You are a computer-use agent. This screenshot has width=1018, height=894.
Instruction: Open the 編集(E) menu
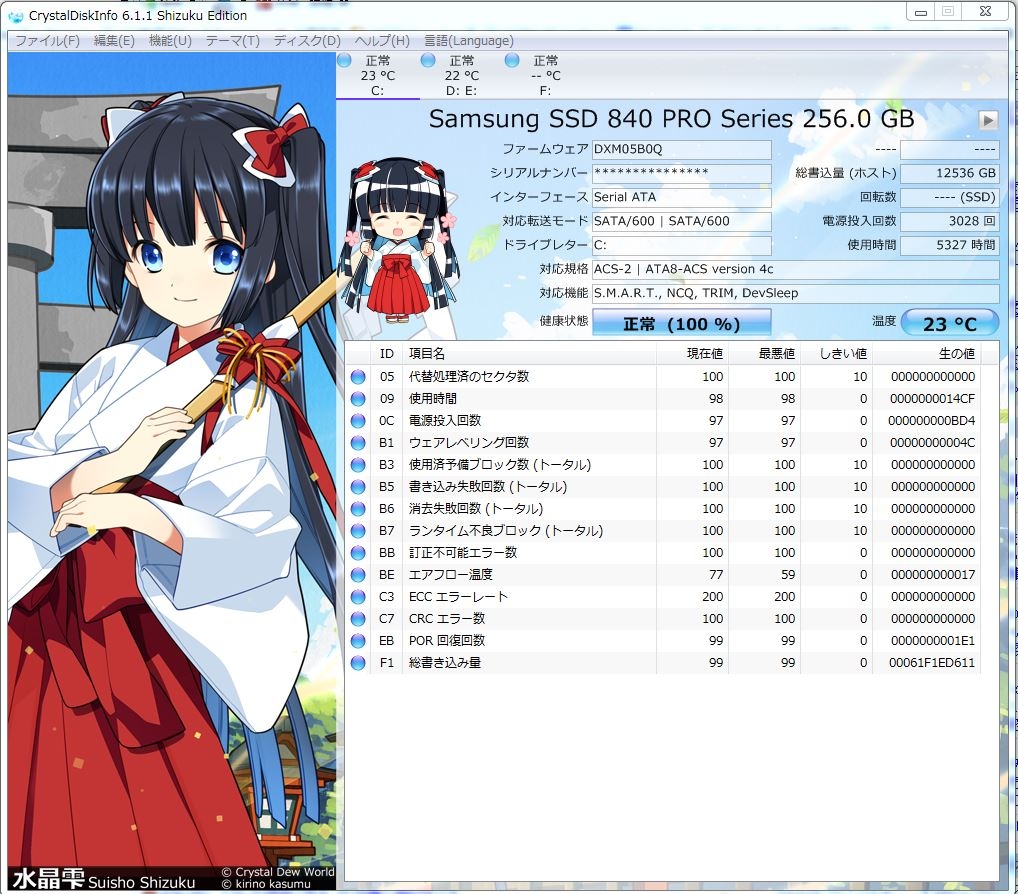pos(114,41)
